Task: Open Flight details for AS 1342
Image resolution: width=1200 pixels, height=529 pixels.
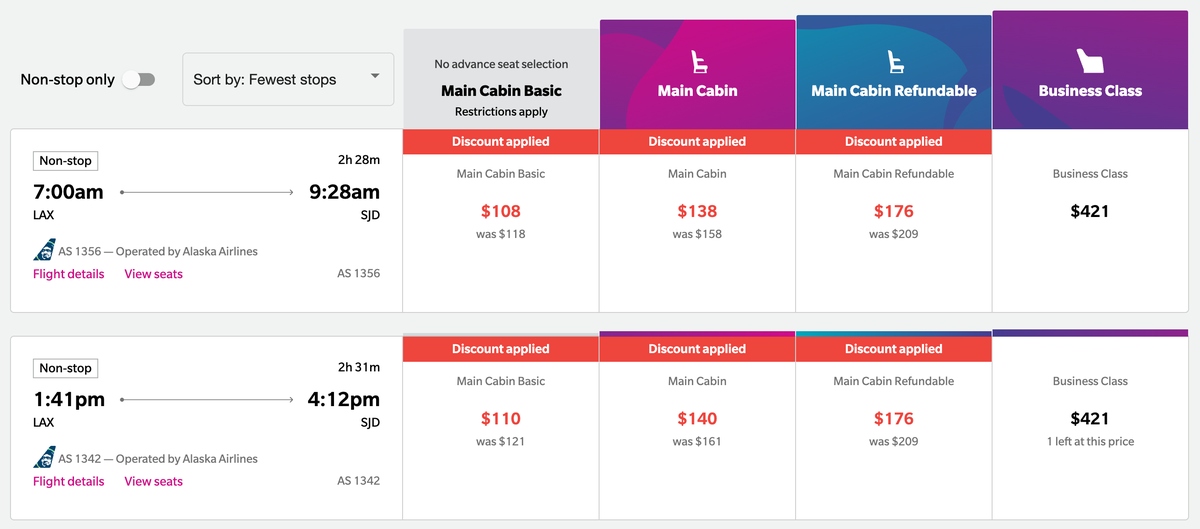Action: pos(68,481)
